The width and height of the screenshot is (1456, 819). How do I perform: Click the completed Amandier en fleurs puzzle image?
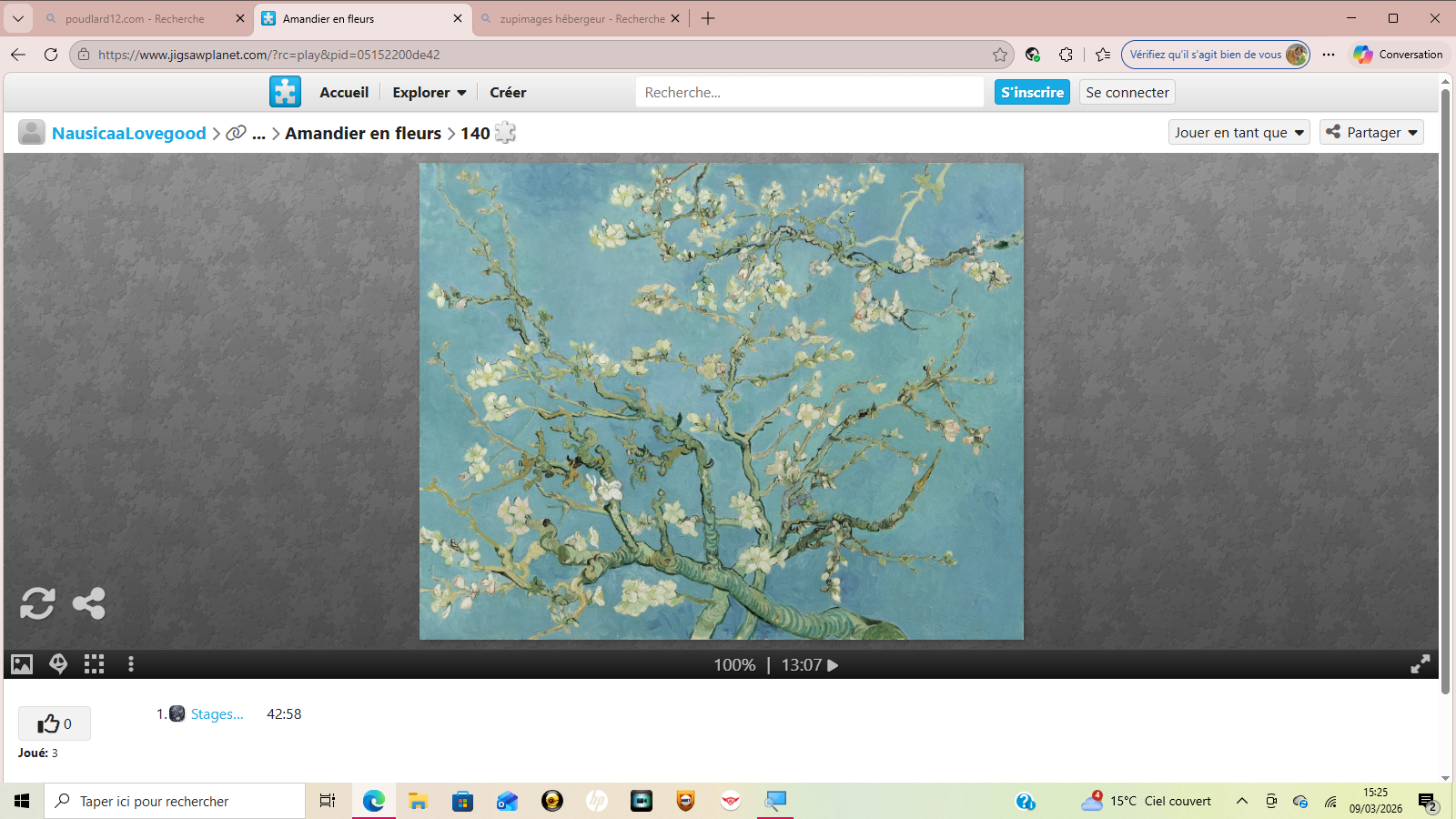[722, 401]
